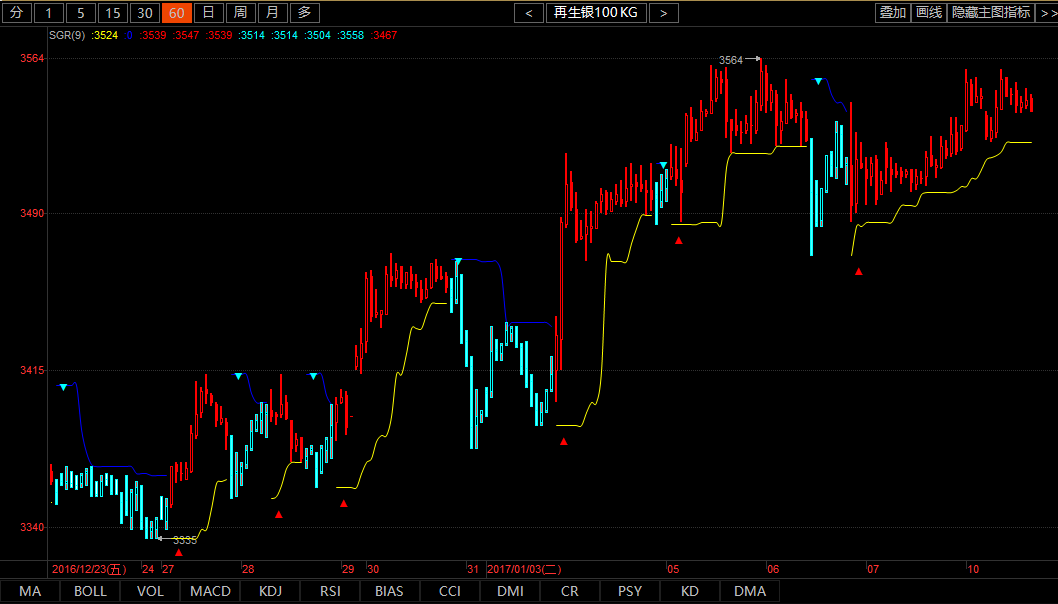Screen dimensions: 1058x604
Task: Open the BIAS indicator tab
Action: pyautogui.click(x=389, y=591)
